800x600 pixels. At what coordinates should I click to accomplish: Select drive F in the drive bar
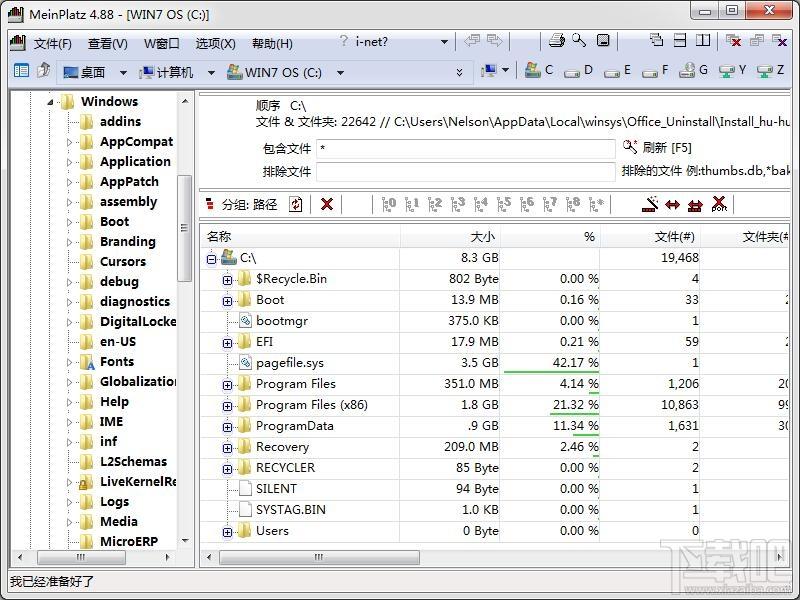[656, 70]
